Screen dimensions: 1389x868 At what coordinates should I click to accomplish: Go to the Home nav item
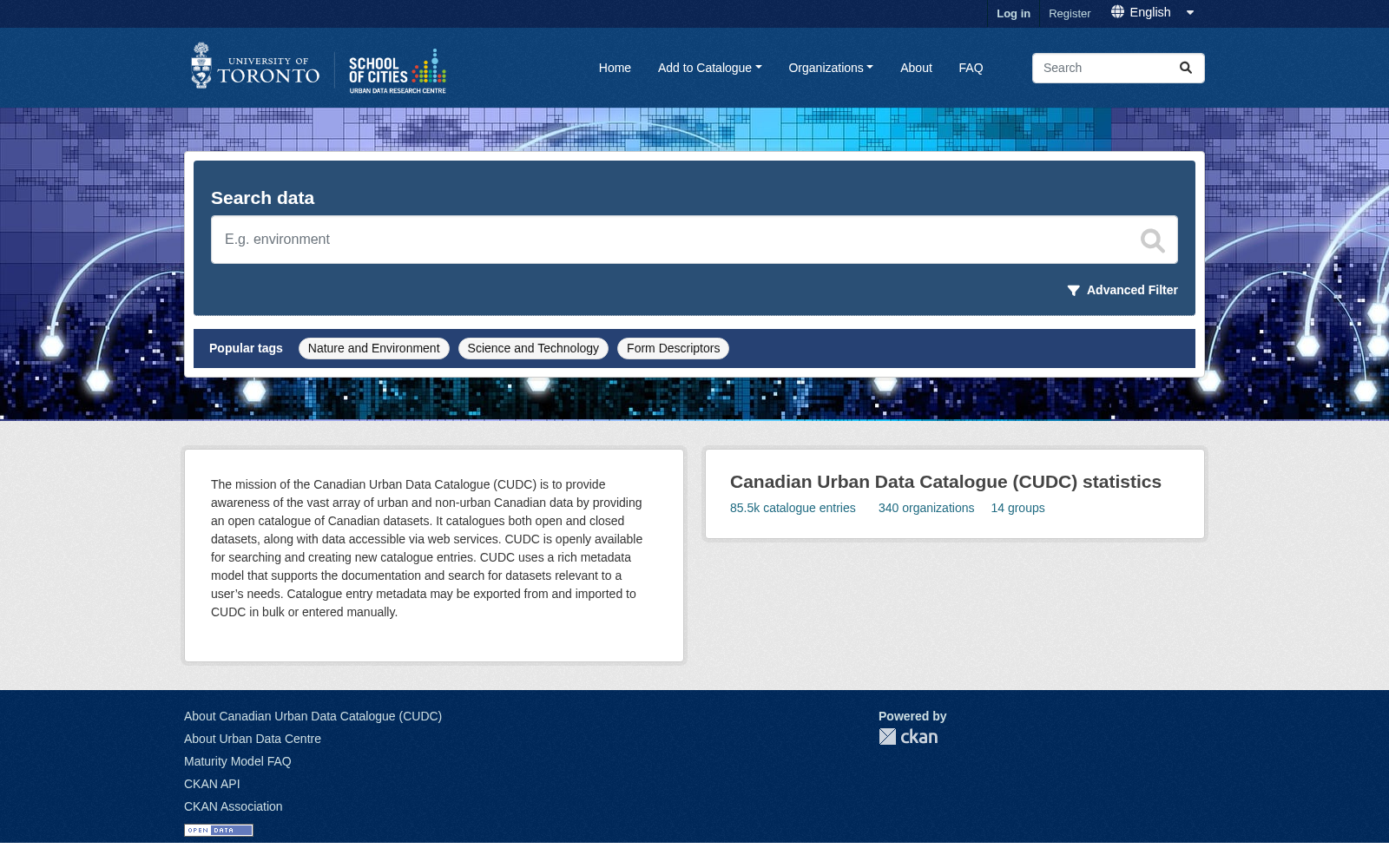[x=615, y=68]
